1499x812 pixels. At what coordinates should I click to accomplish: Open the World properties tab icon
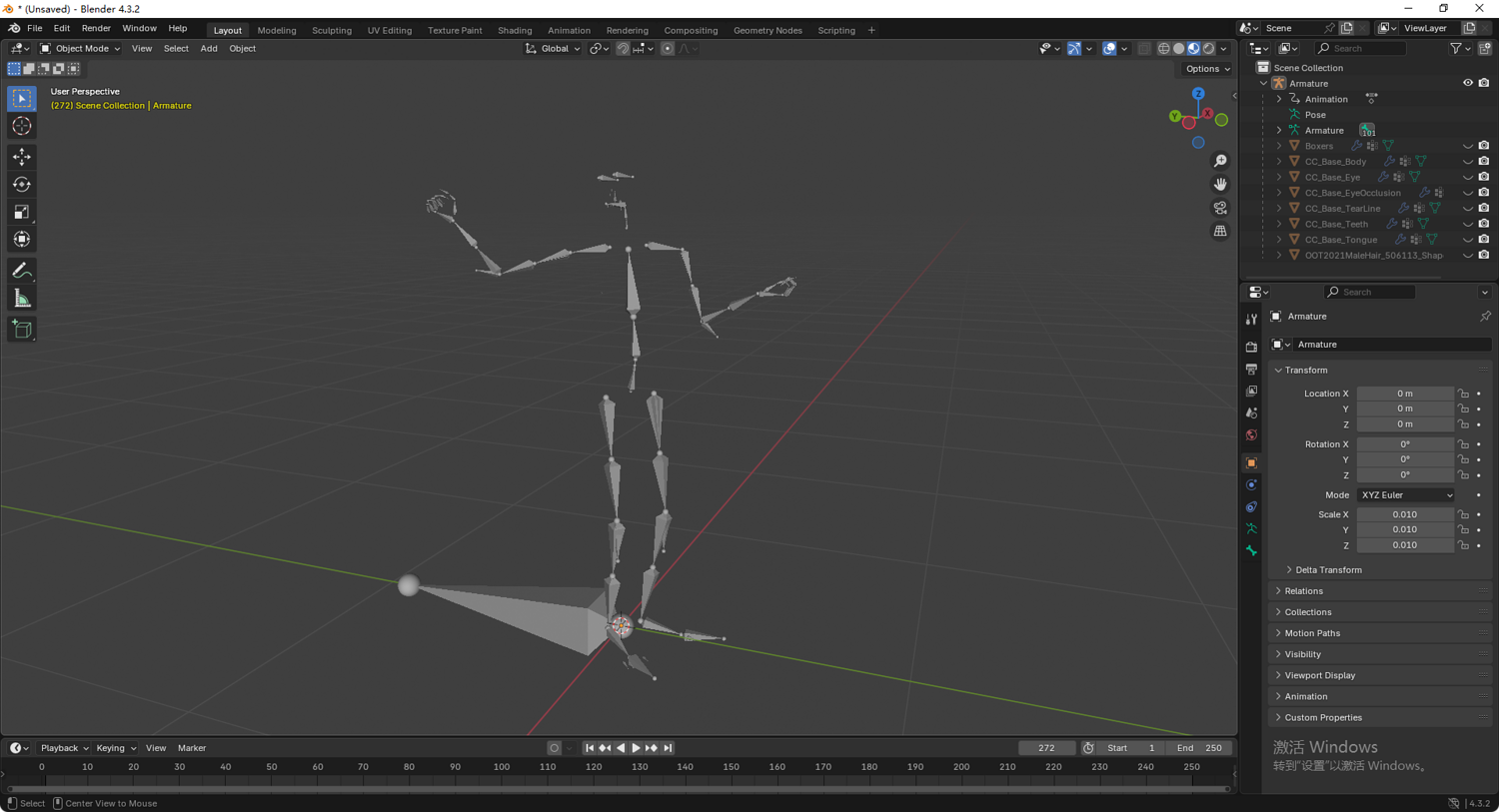[1251, 435]
